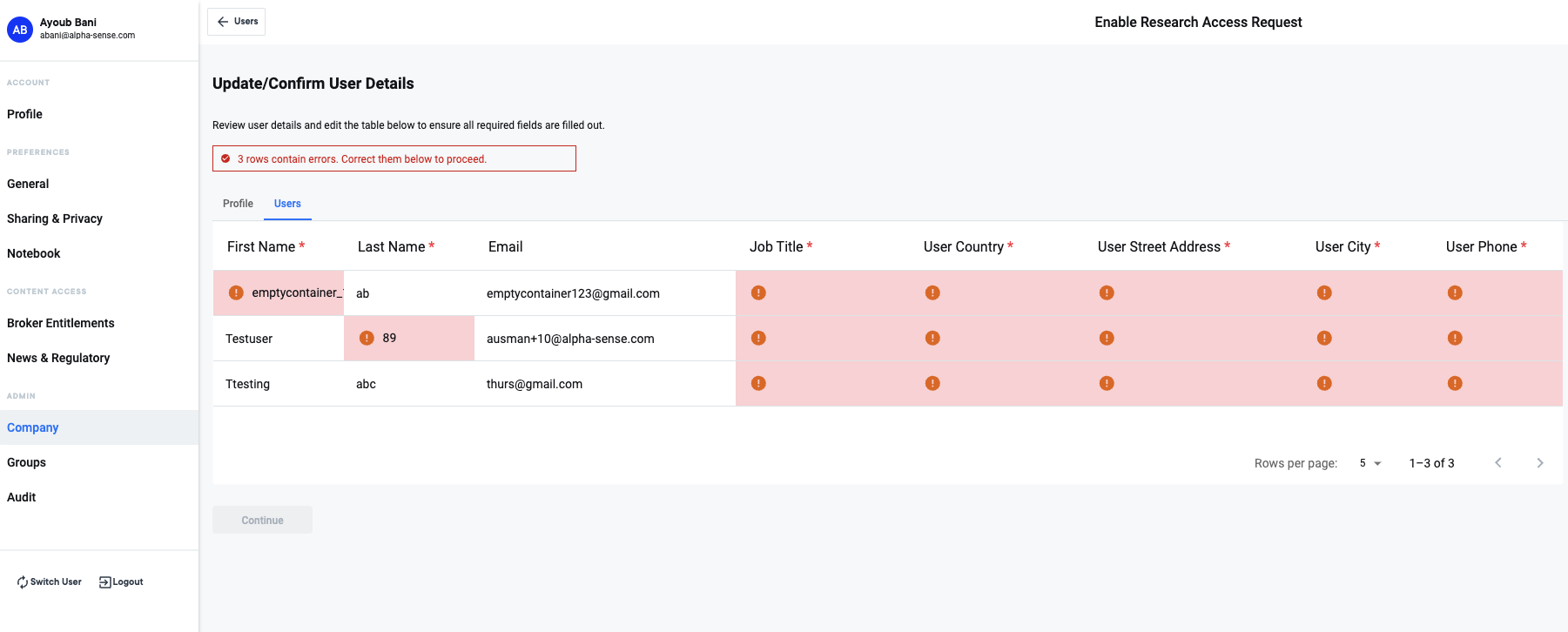The height and width of the screenshot is (632, 1568).
Task: Go to previous page of the table
Action: 1498,463
